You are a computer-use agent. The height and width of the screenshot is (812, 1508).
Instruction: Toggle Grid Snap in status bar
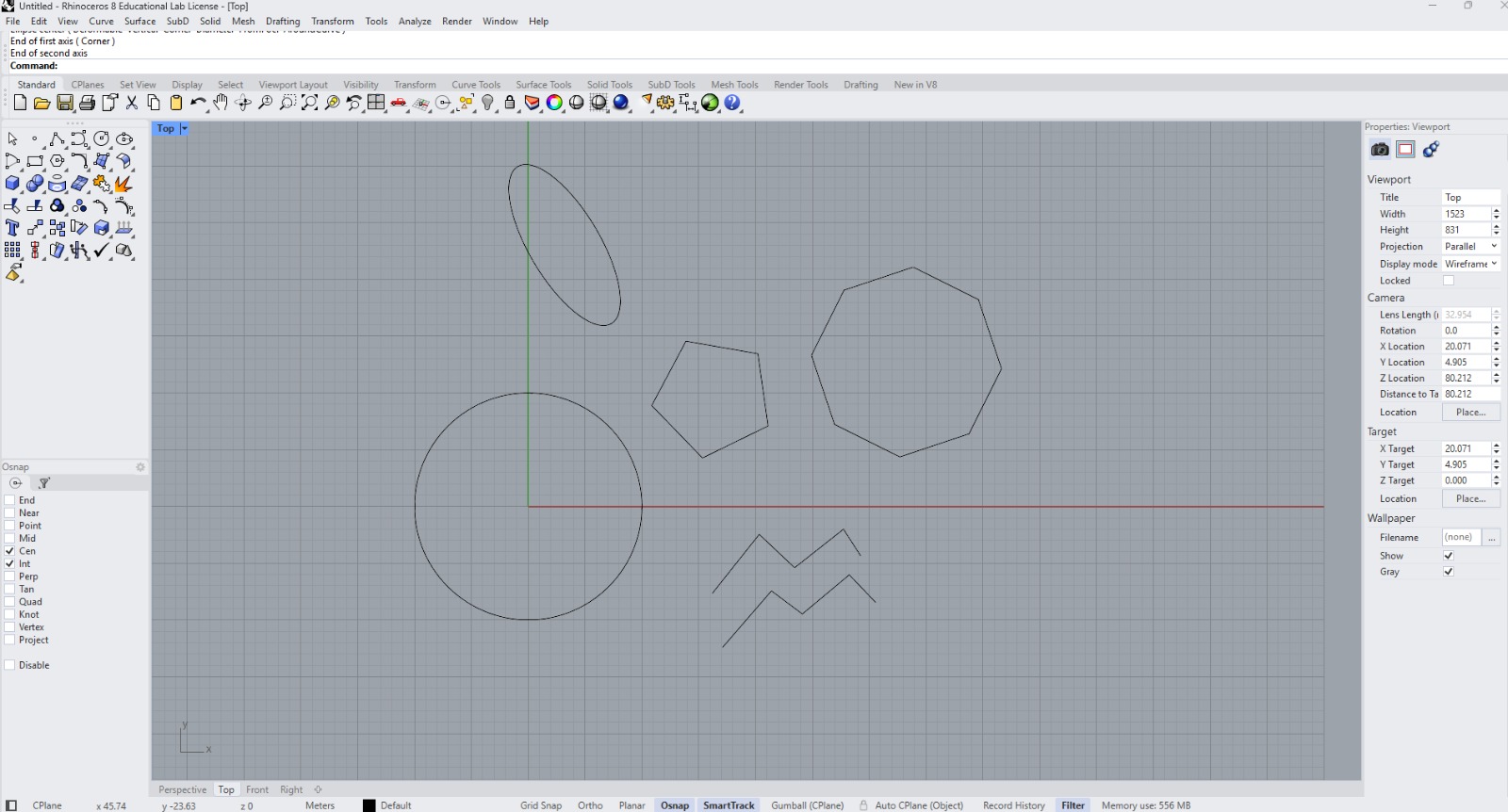click(540, 805)
